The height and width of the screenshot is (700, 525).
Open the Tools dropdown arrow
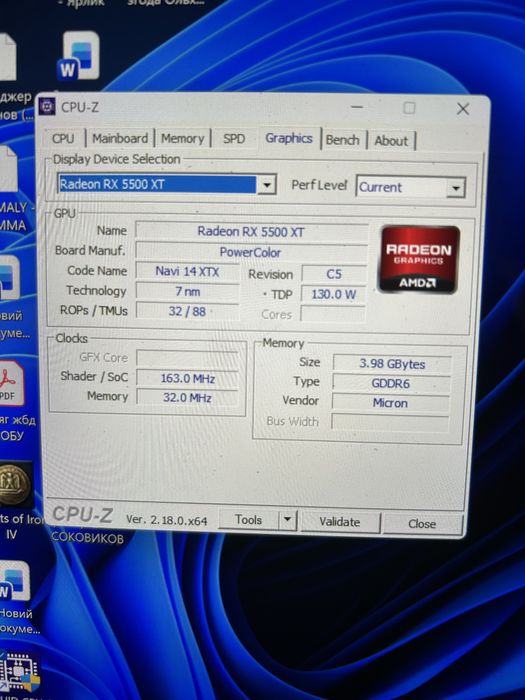click(288, 520)
